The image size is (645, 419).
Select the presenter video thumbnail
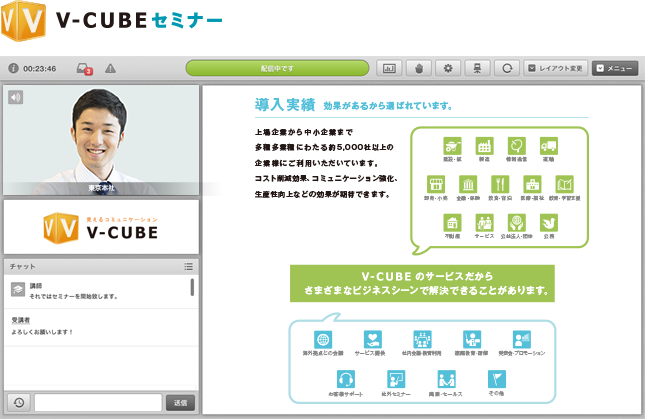pos(101,140)
